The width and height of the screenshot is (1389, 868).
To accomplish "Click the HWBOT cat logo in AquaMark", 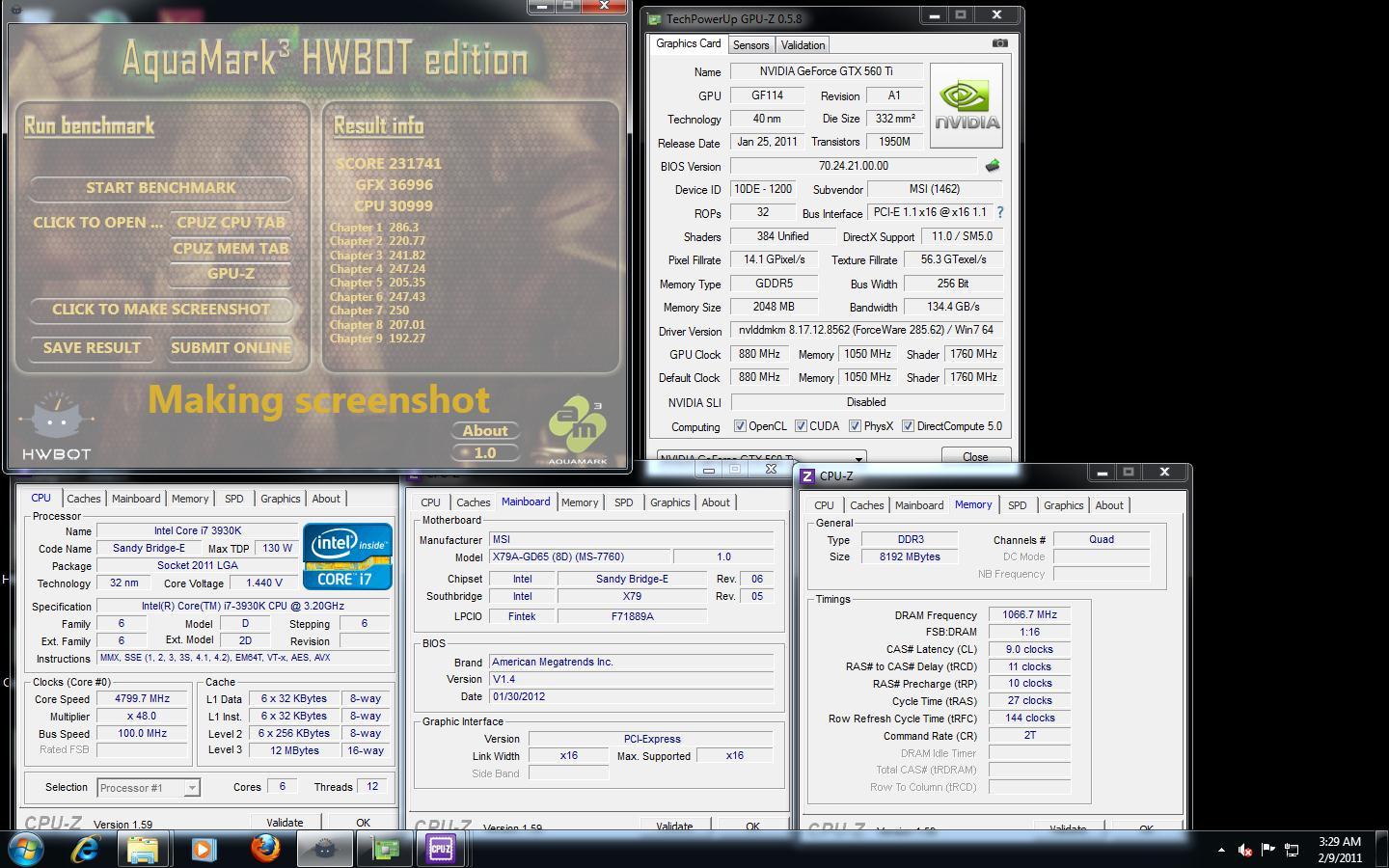I will [x=56, y=425].
